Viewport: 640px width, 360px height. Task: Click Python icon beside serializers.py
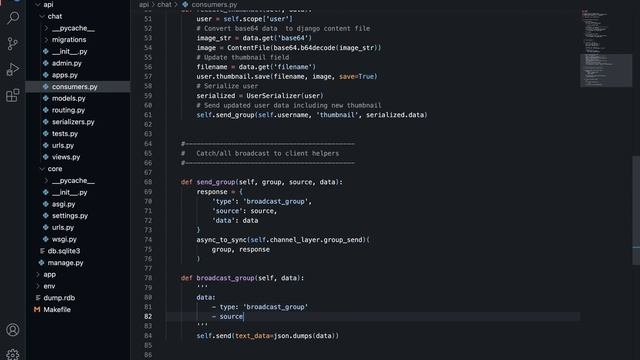(x=46, y=122)
